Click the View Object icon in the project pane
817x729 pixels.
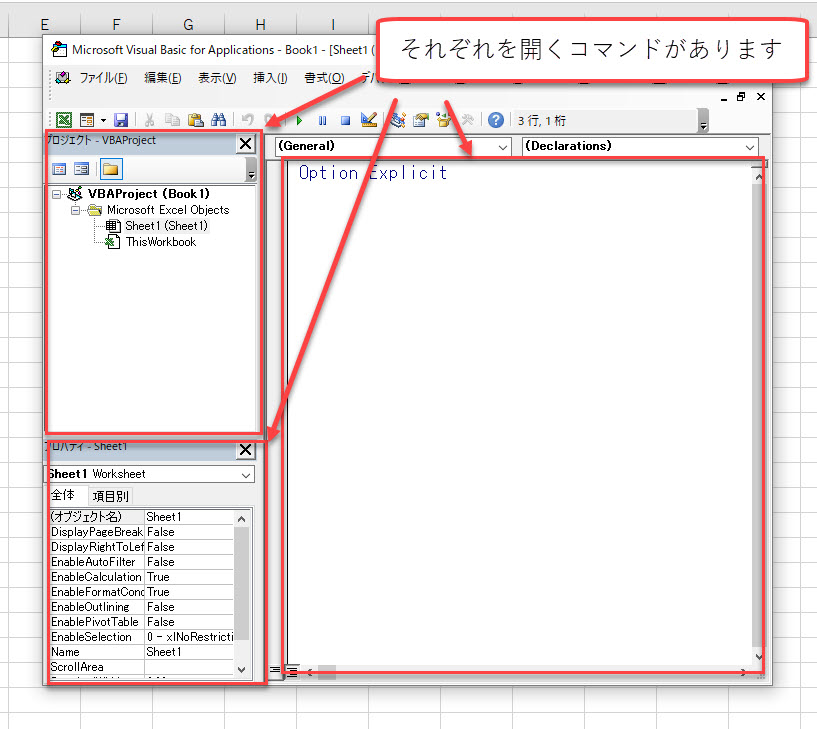tap(81, 169)
